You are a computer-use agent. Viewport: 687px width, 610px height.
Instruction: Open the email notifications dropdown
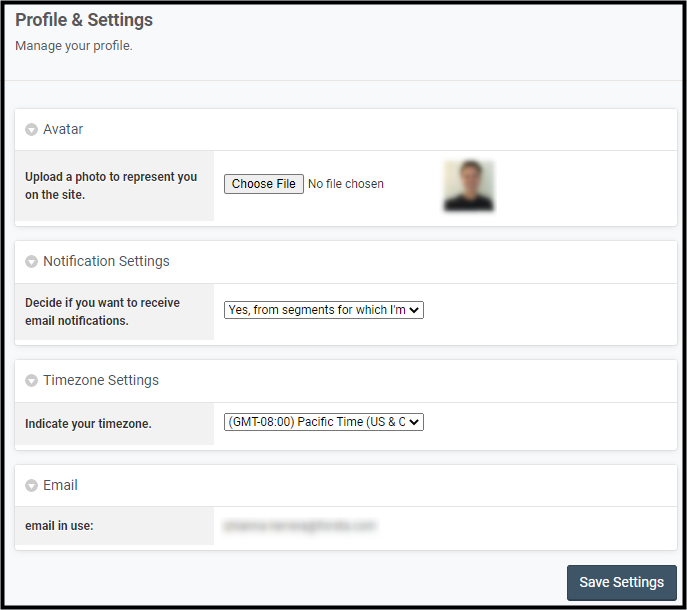point(324,310)
